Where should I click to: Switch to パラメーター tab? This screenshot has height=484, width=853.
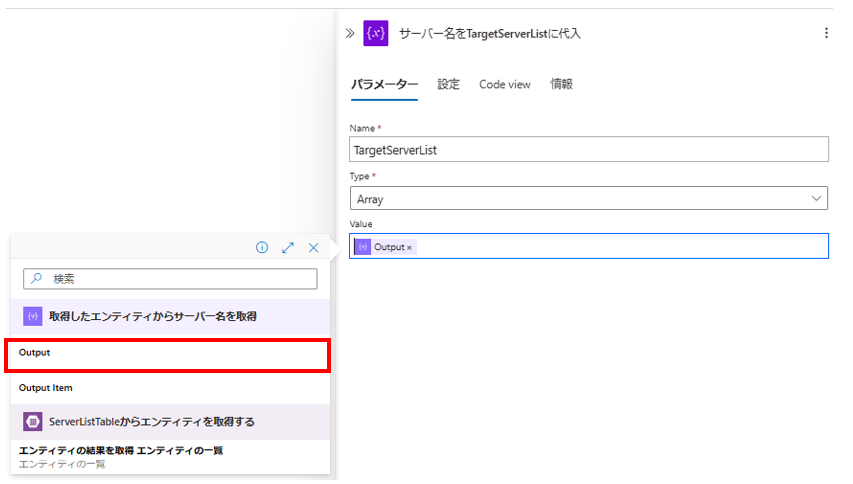pos(384,85)
